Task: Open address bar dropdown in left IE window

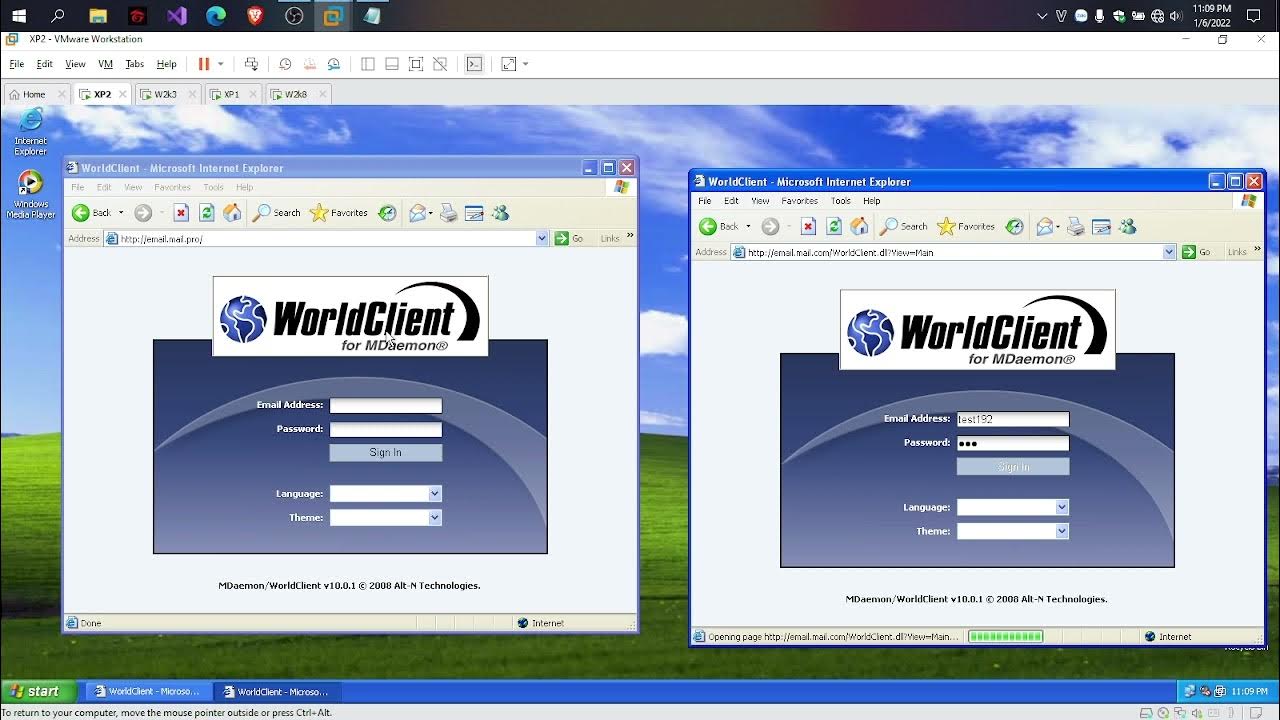Action: (542, 239)
